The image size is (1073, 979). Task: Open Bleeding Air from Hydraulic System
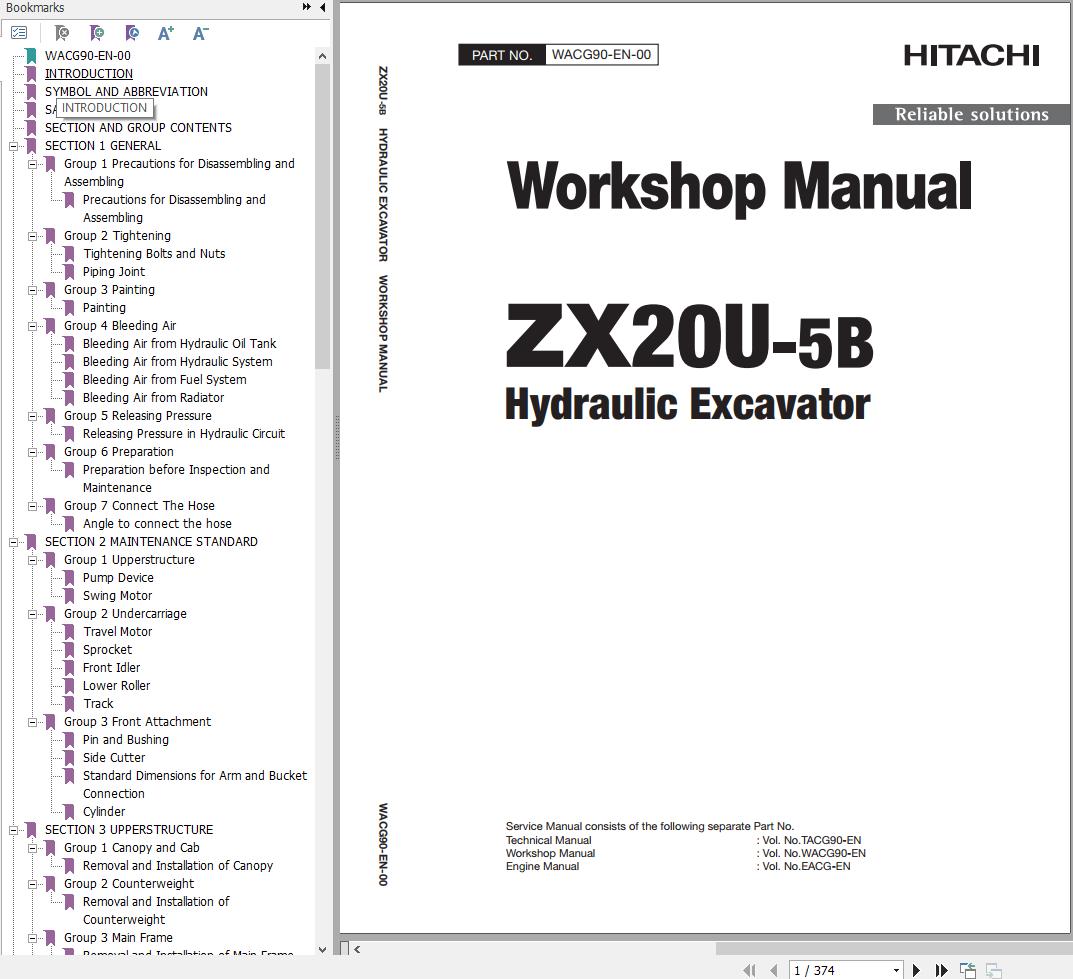pos(177,361)
